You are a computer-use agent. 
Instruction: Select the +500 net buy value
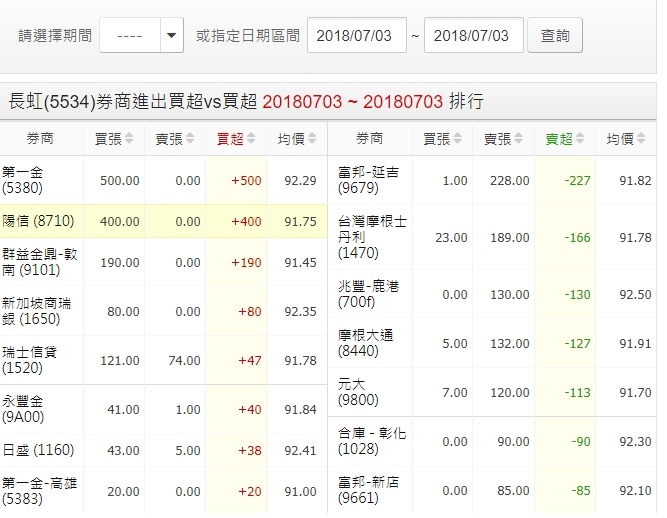pyautogui.click(x=246, y=181)
